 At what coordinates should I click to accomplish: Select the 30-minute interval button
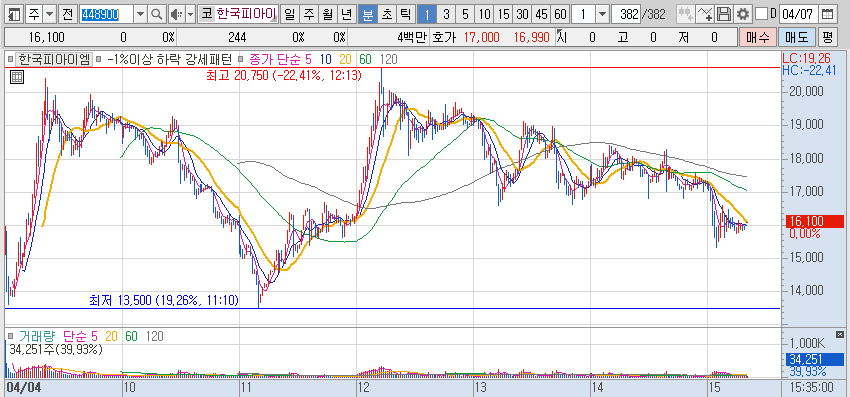(x=523, y=14)
